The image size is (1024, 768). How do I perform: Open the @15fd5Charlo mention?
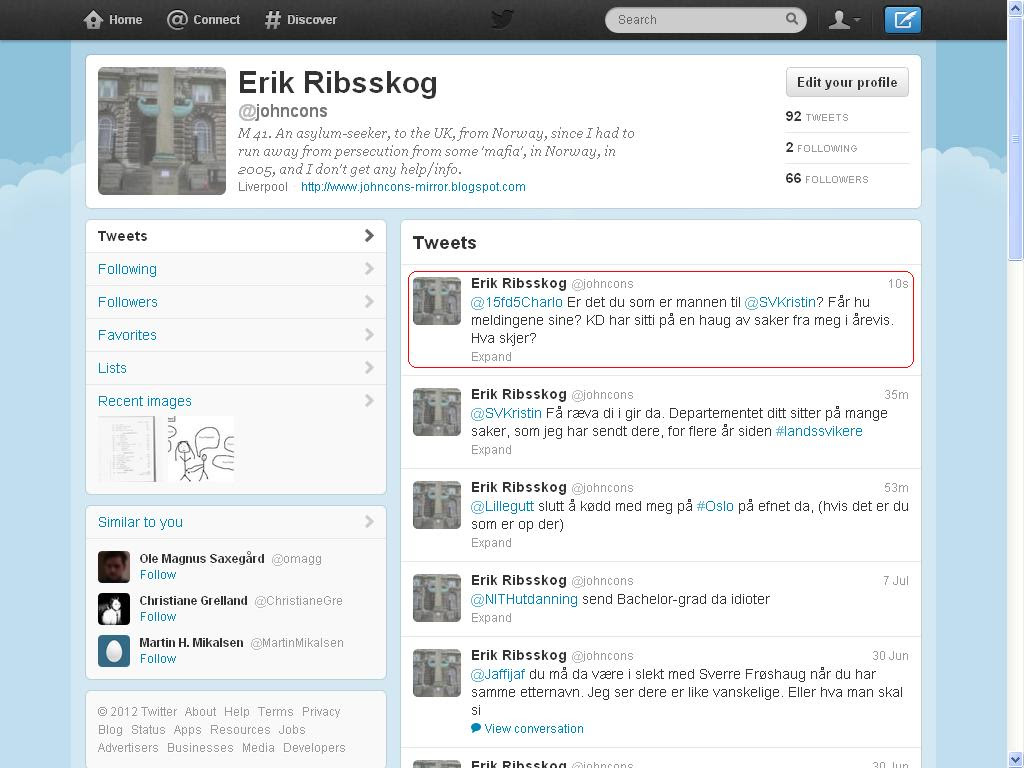517,302
